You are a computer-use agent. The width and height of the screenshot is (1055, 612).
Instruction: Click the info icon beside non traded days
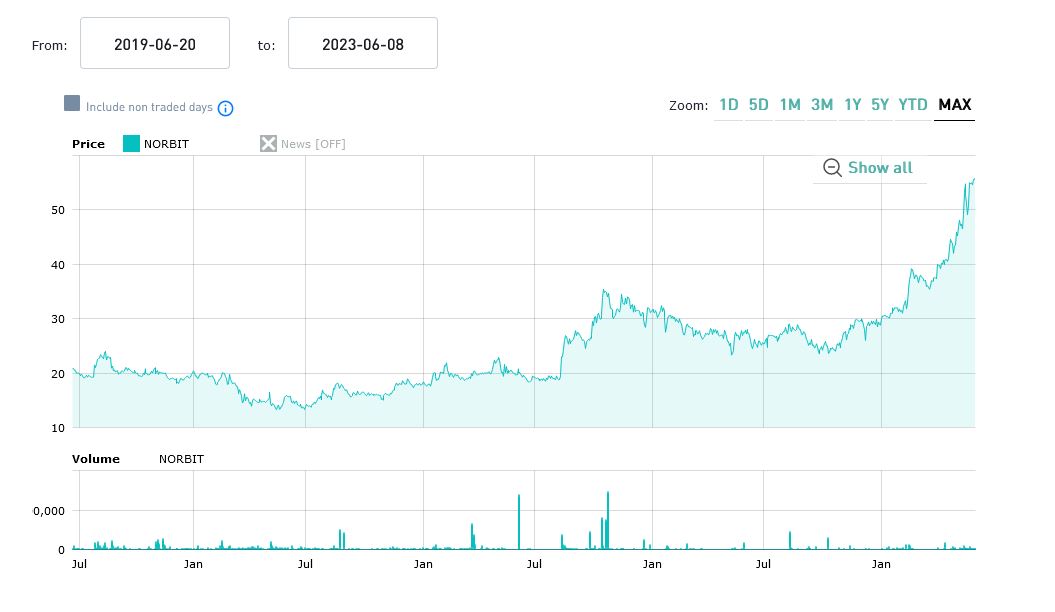click(x=226, y=108)
